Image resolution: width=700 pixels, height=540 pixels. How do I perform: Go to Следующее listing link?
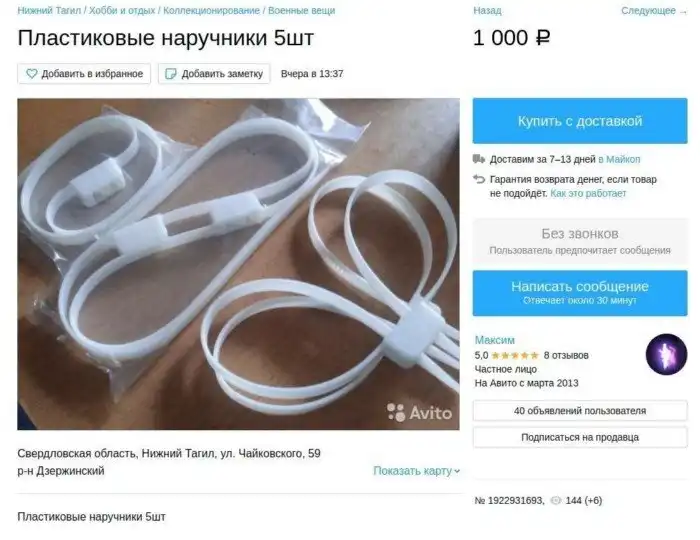point(654,11)
